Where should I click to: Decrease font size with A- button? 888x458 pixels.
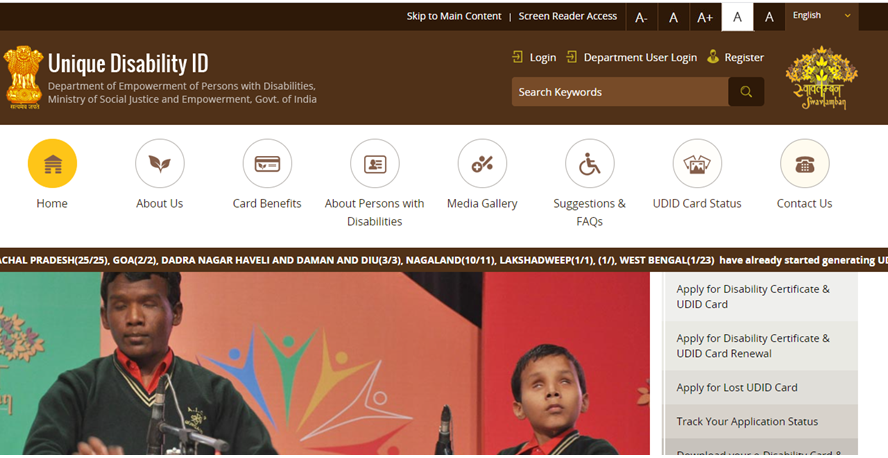(x=641, y=17)
